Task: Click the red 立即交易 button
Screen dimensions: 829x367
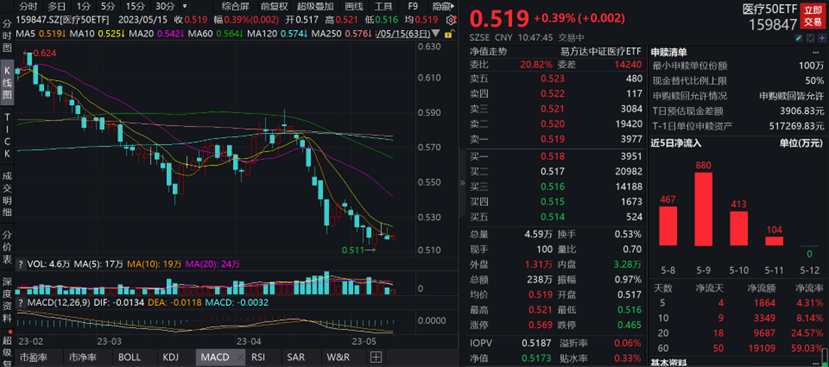Action: click(x=814, y=15)
